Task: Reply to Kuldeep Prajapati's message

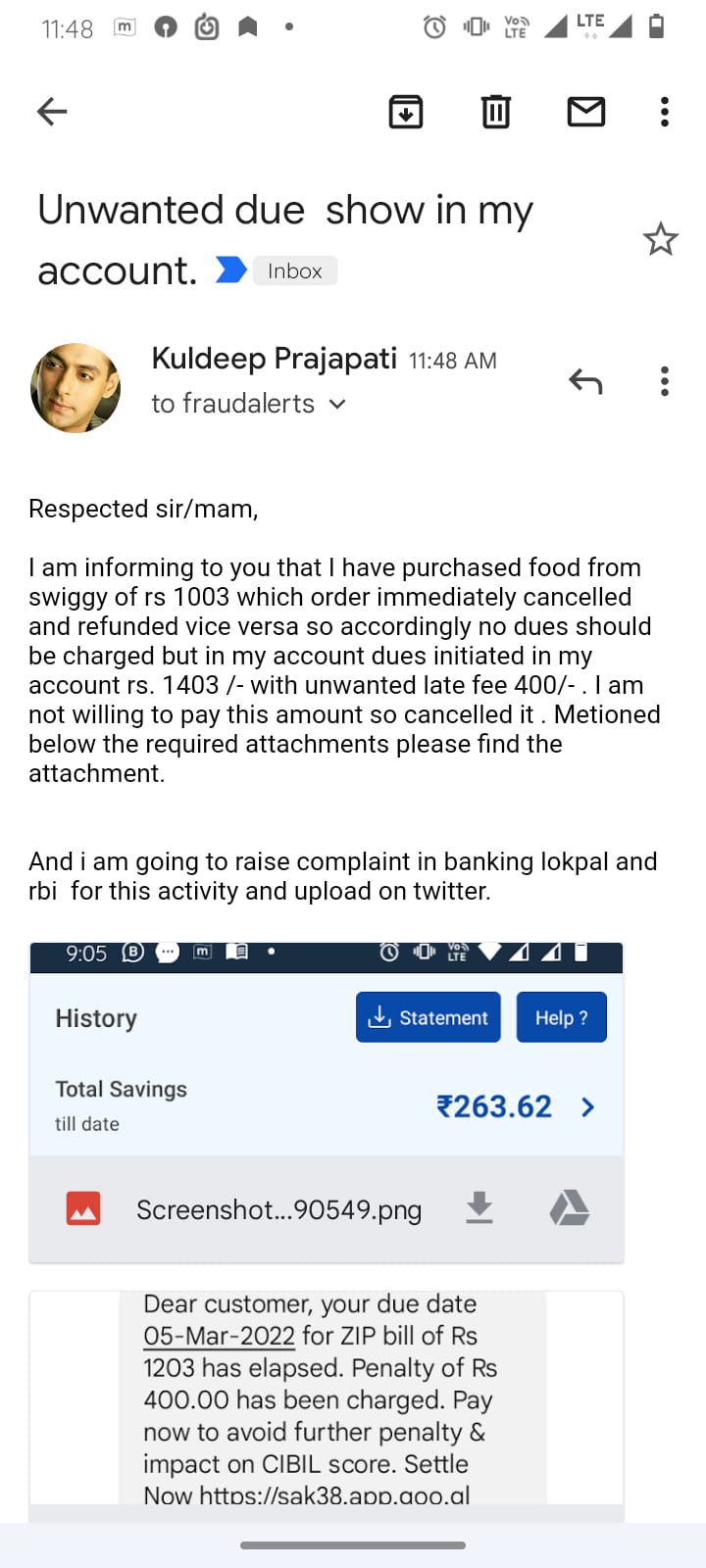Action: pos(585,381)
